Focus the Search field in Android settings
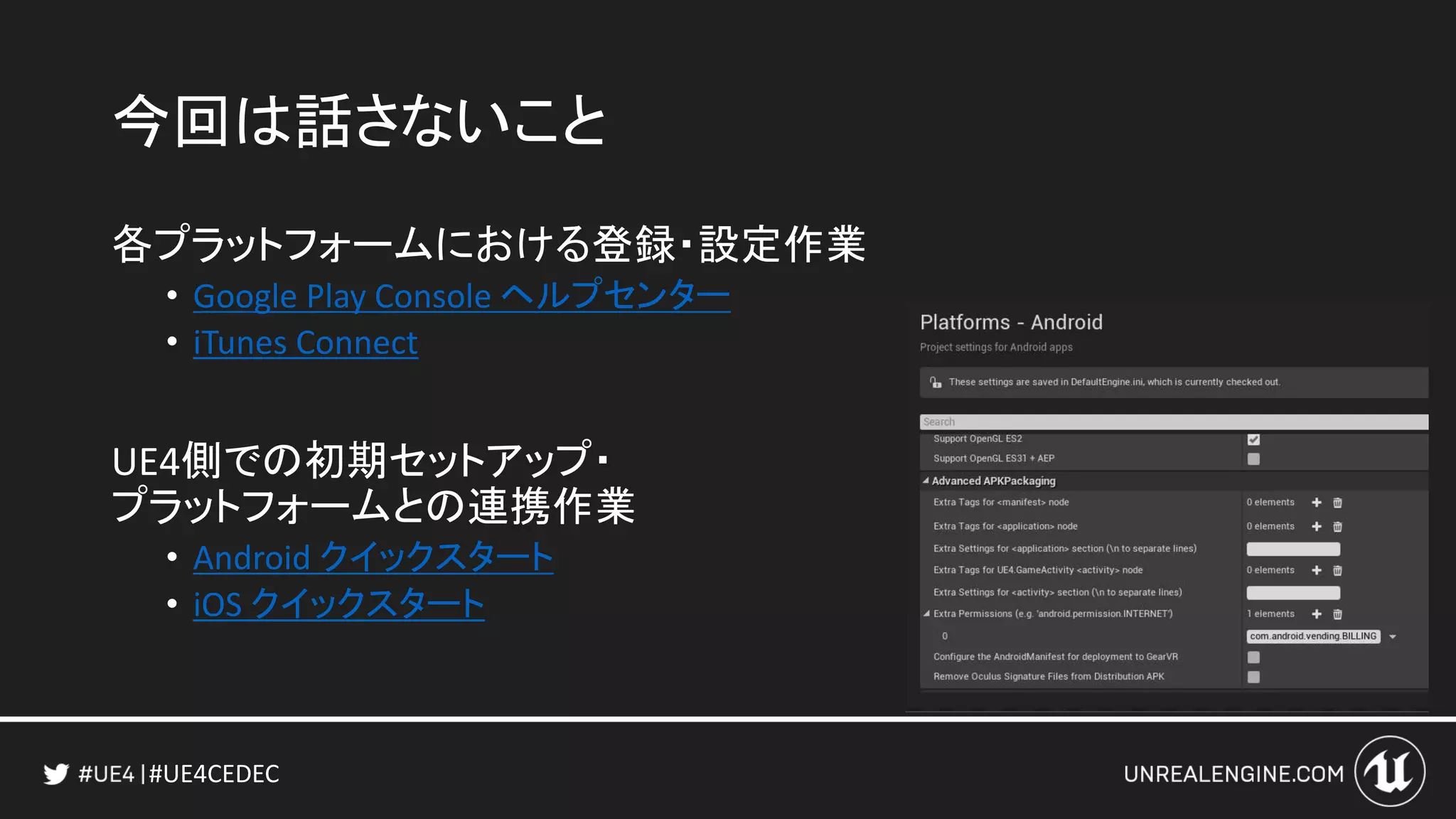1456x819 pixels. pyautogui.click(x=1174, y=422)
